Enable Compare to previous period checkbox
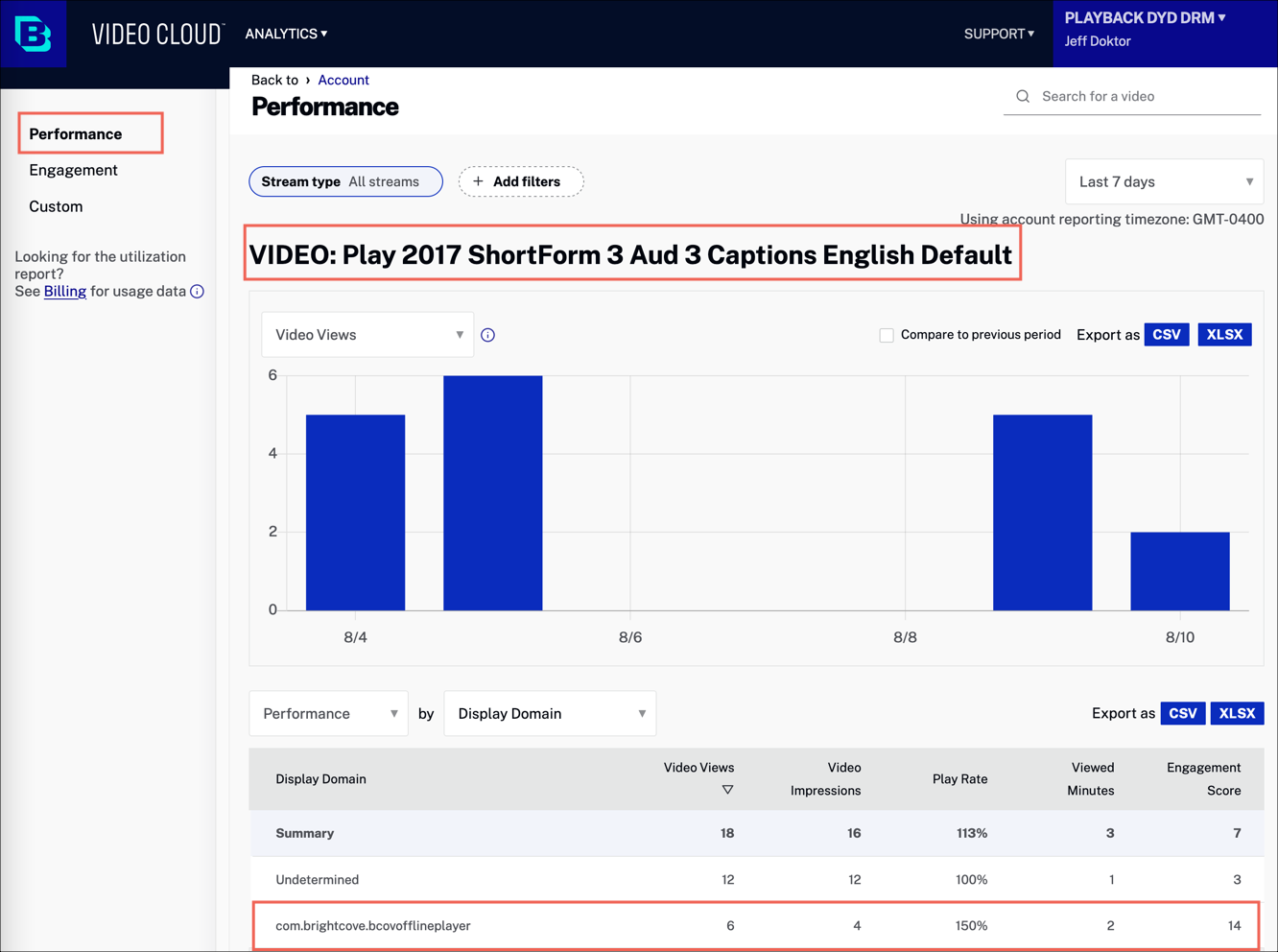1278x952 pixels. 887,335
